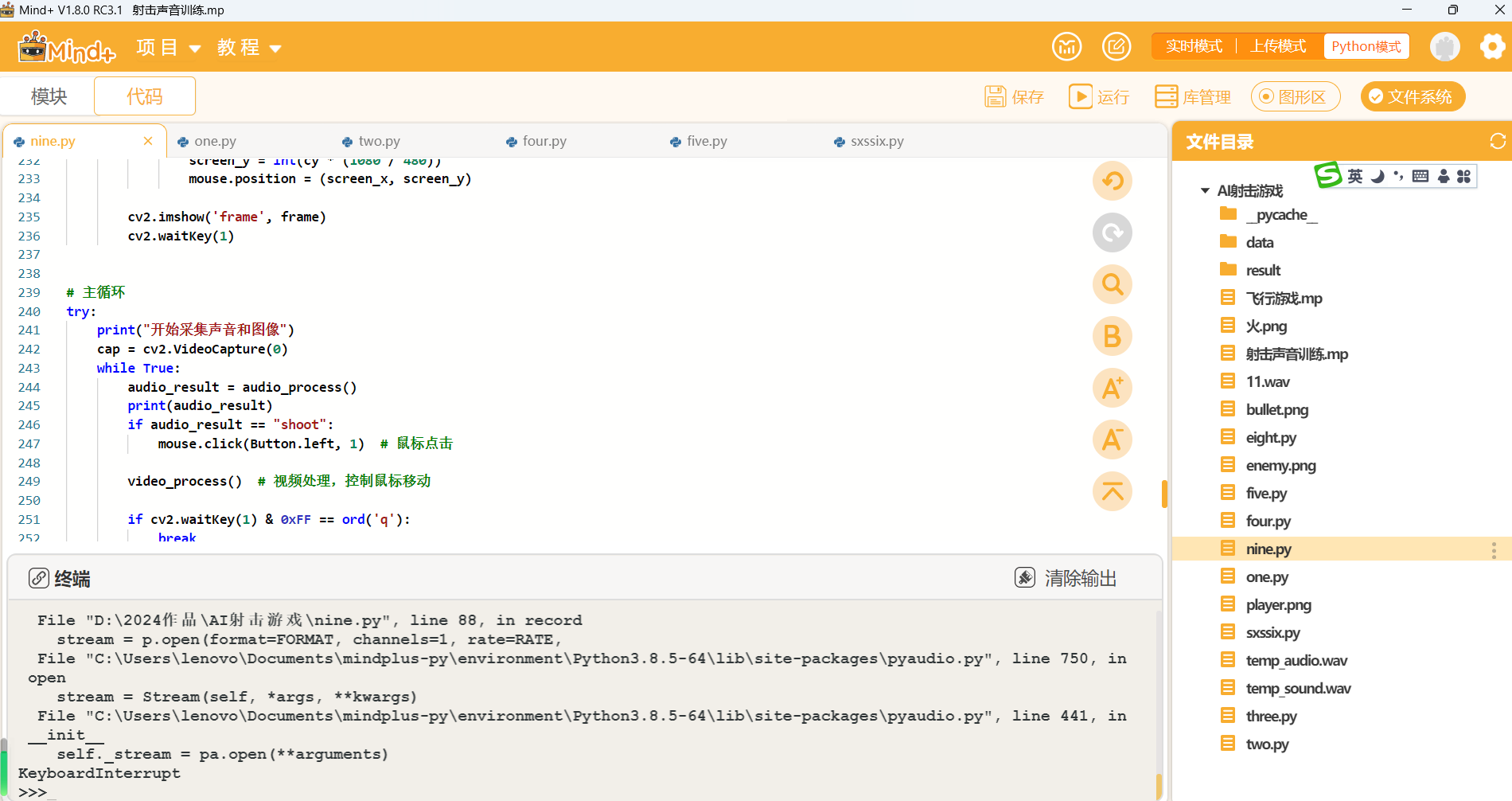The height and width of the screenshot is (801, 1512).
Task: Open the settings gear
Action: click(x=1492, y=46)
